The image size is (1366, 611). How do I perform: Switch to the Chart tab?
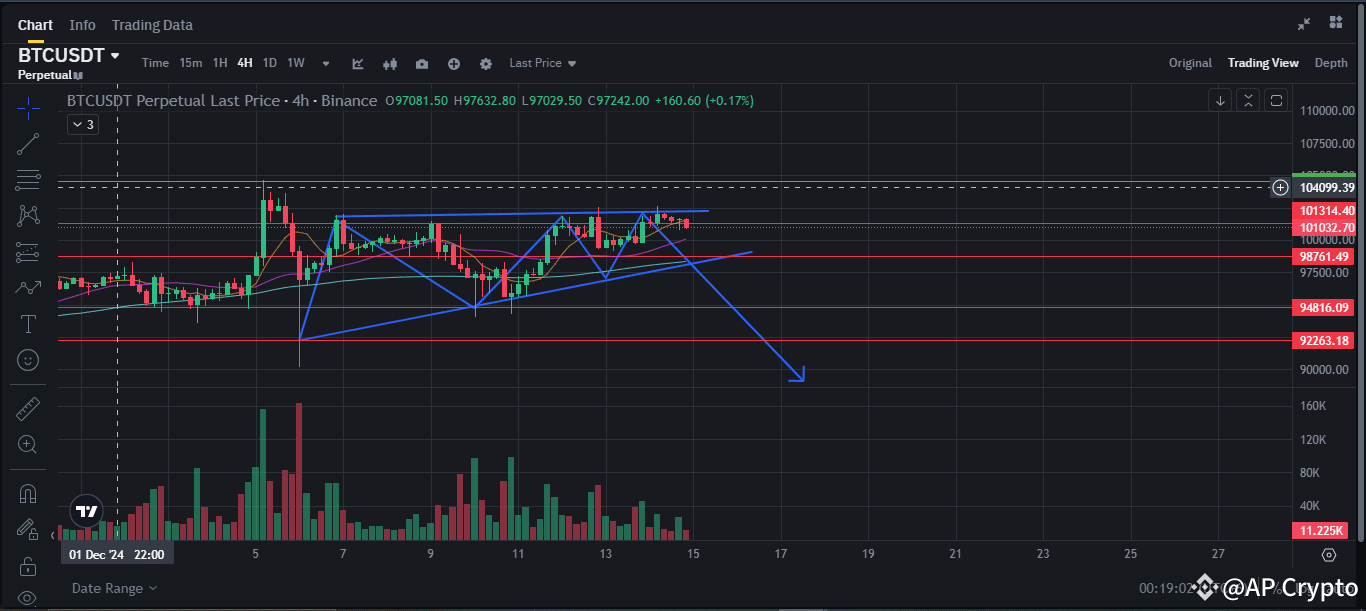[35, 25]
